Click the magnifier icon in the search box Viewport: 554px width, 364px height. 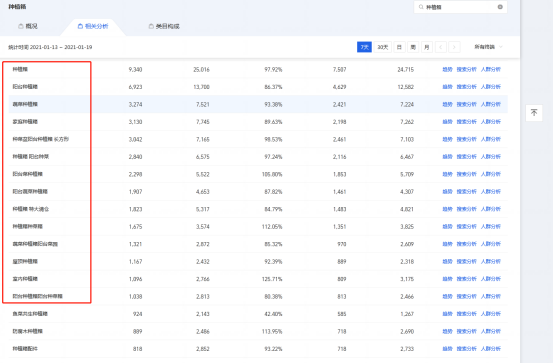(421, 7)
